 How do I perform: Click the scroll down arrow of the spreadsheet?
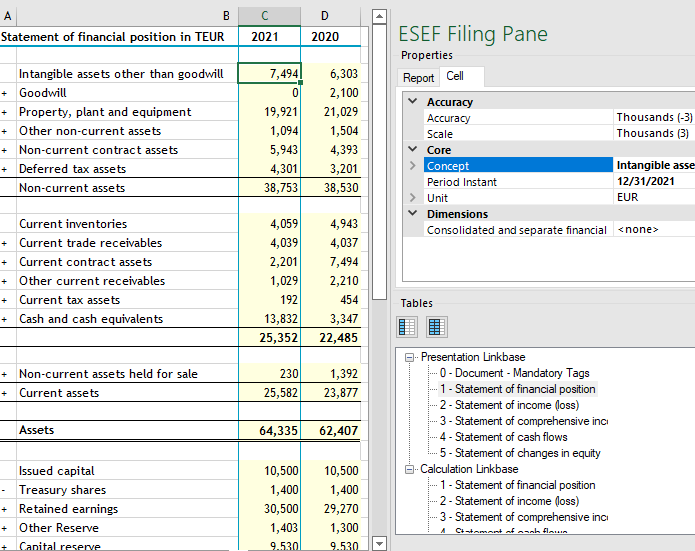pyautogui.click(x=378, y=543)
